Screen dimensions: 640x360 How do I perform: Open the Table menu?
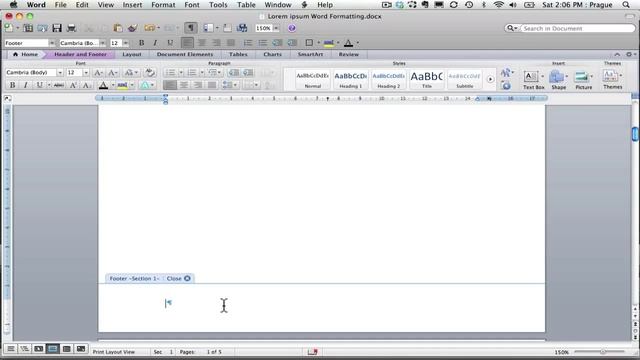pyautogui.click(x=246, y=5)
